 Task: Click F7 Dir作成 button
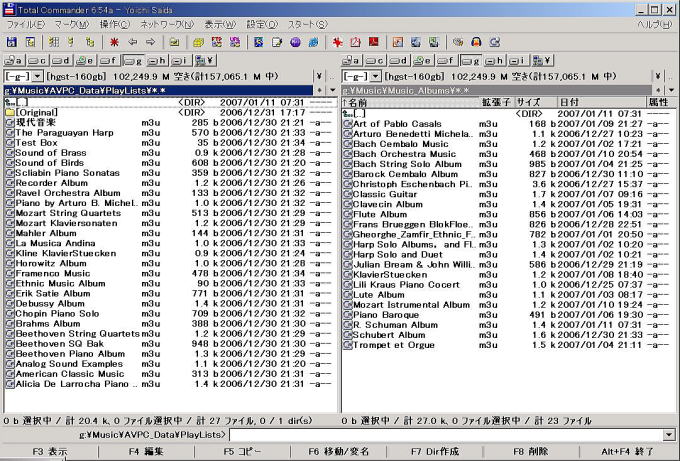[x=435, y=452]
